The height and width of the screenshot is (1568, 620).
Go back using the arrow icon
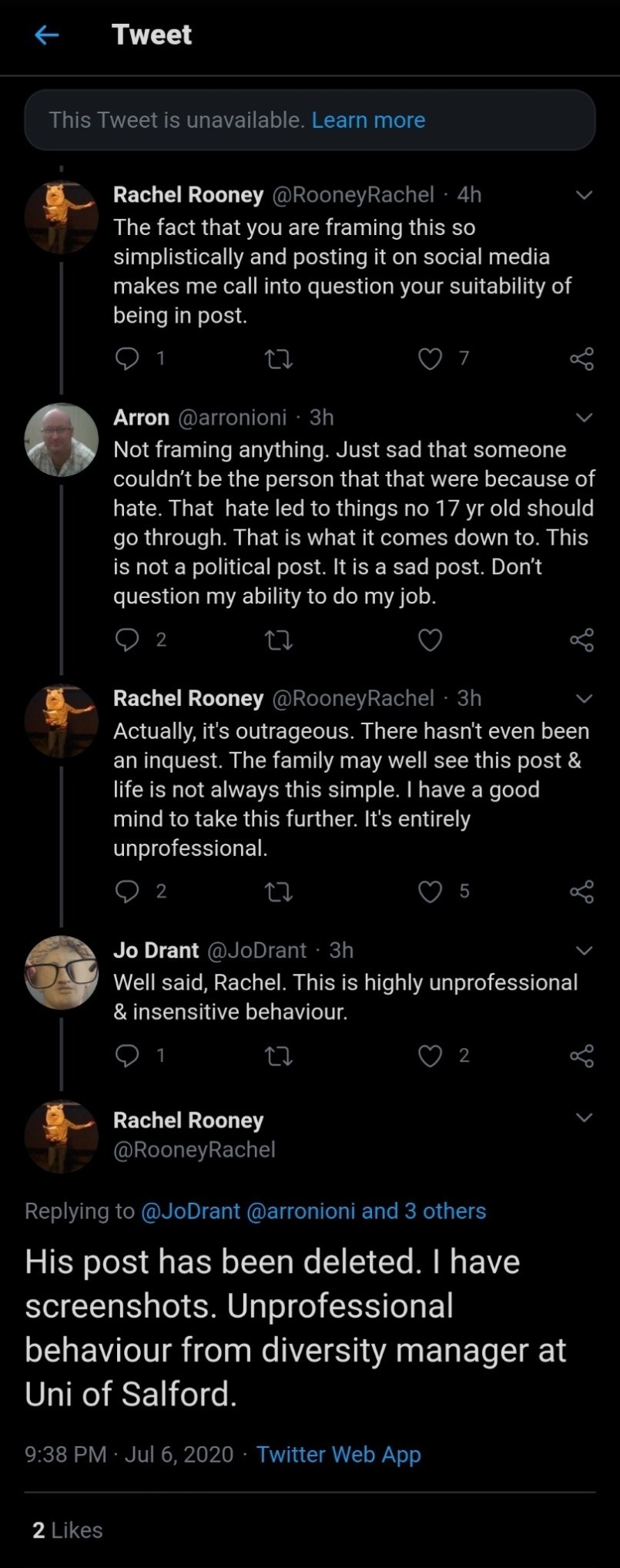tap(47, 35)
